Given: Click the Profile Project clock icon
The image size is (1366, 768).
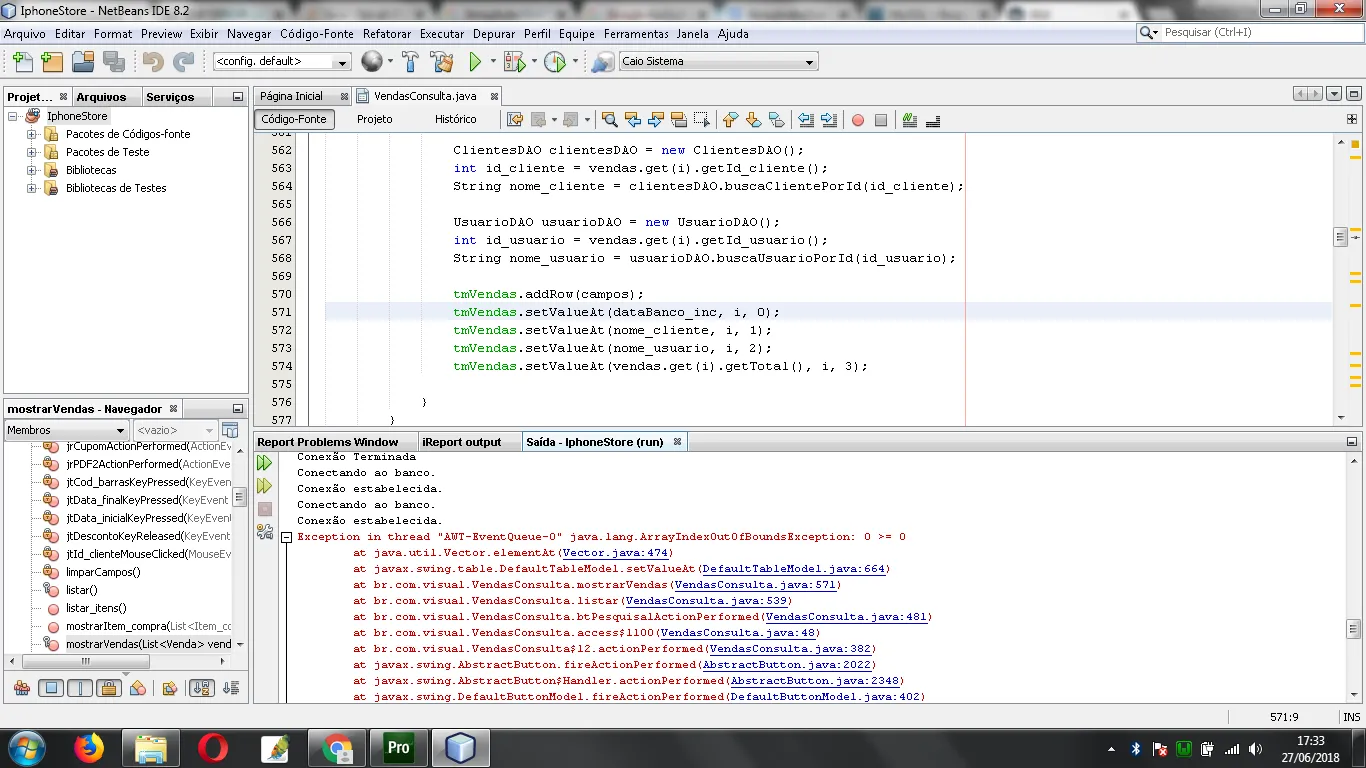Looking at the screenshot, I should click(x=555, y=62).
